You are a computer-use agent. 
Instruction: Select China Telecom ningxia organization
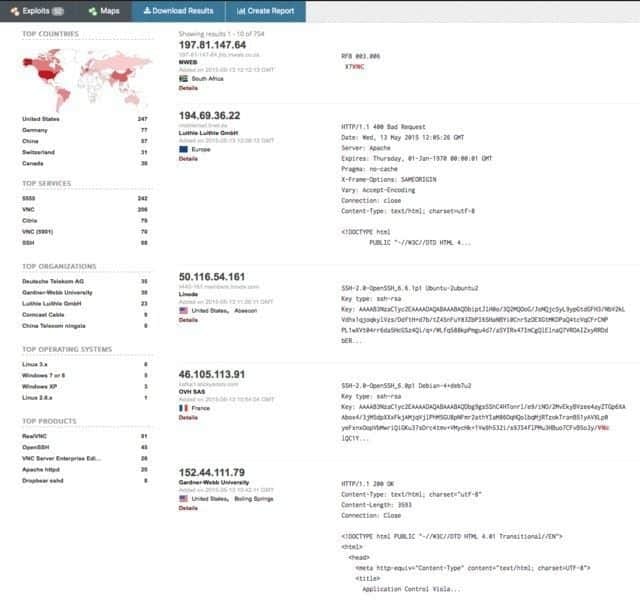pos(54,326)
